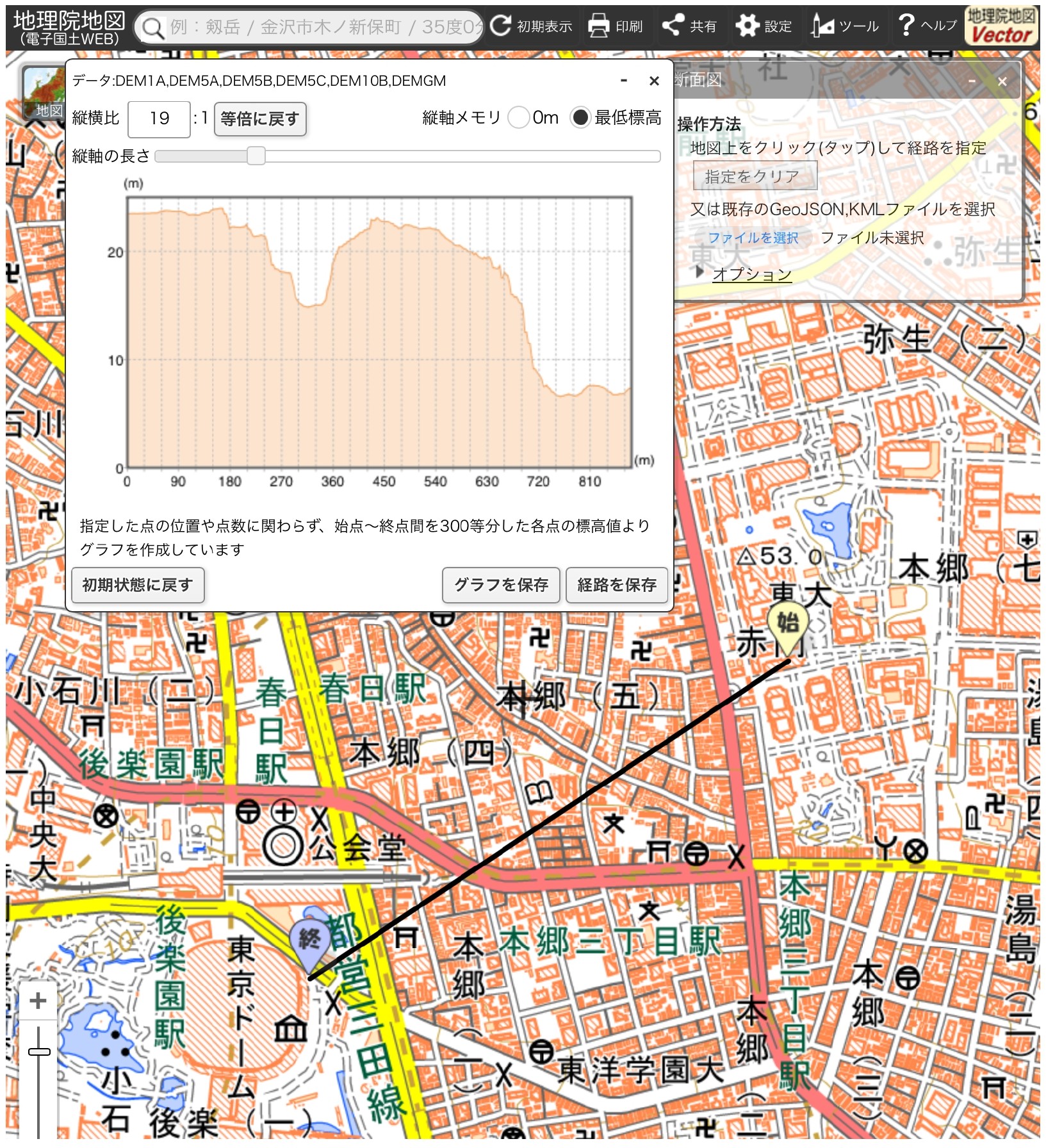The width and height of the screenshot is (1046, 1148).
Task: Click the 縦軸の長さ slider handle
Action: coord(256,156)
